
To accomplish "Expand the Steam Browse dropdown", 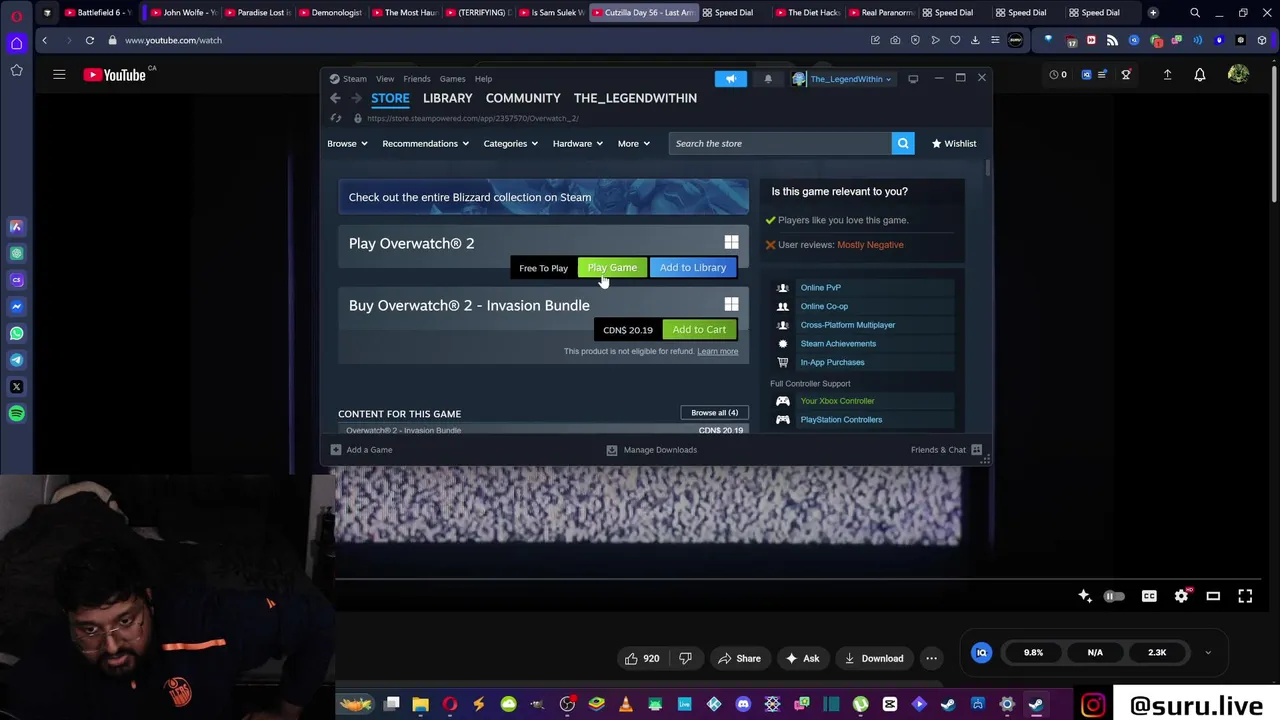I will (x=347, y=143).
